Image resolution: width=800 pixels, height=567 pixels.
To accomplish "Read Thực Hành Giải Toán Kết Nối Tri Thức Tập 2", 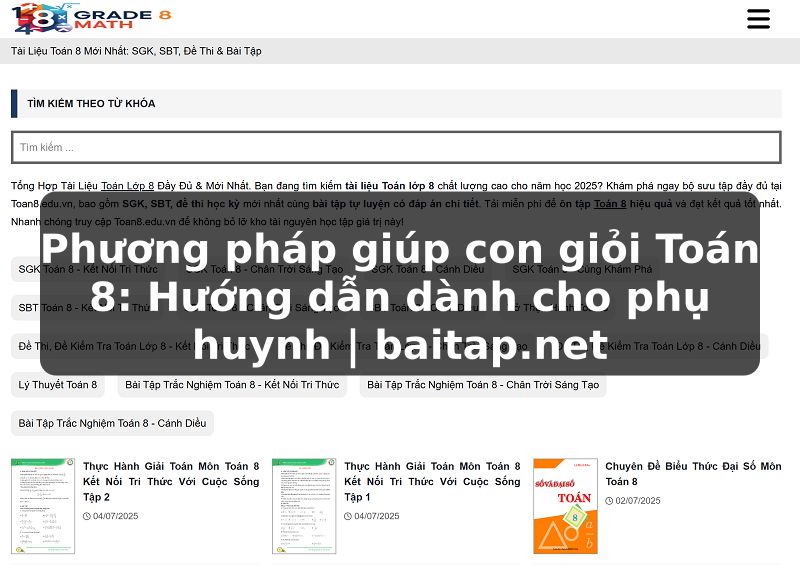I will tap(171, 481).
